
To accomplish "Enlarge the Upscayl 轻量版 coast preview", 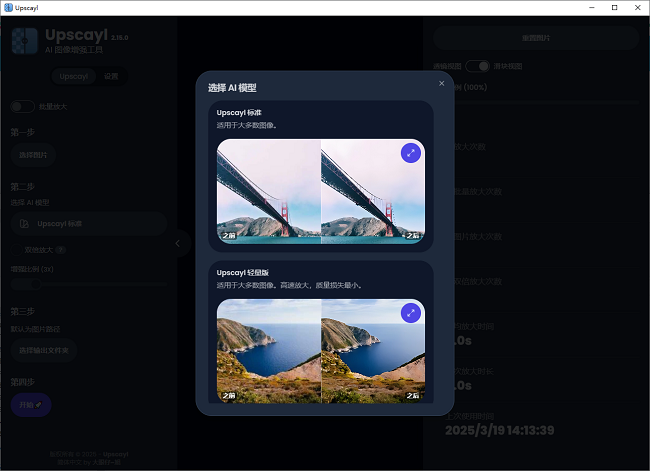I will point(411,313).
